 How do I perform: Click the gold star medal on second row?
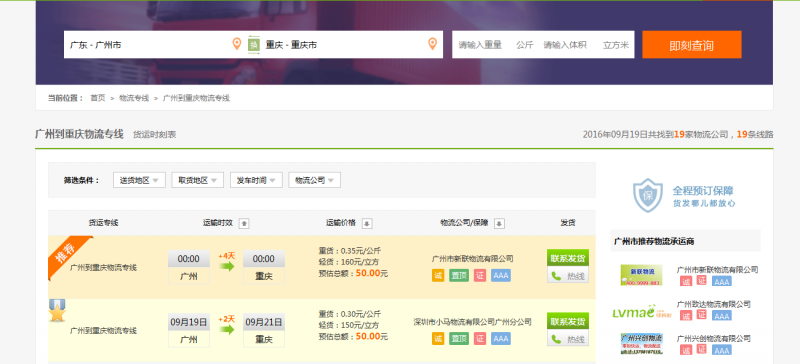[57, 310]
